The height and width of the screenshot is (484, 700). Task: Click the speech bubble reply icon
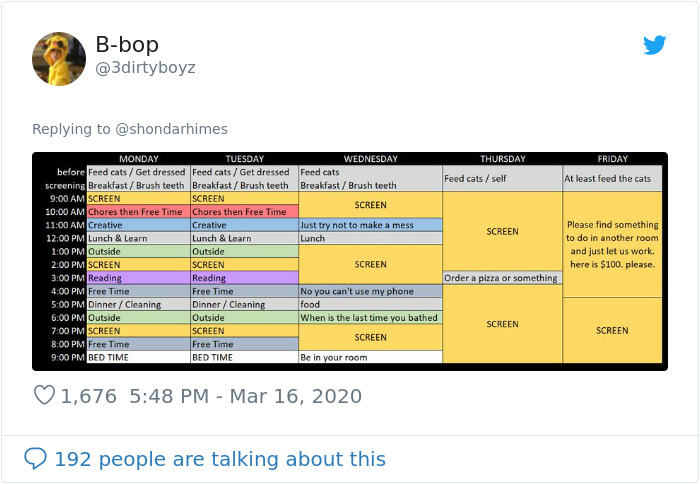(x=35, y=459)
